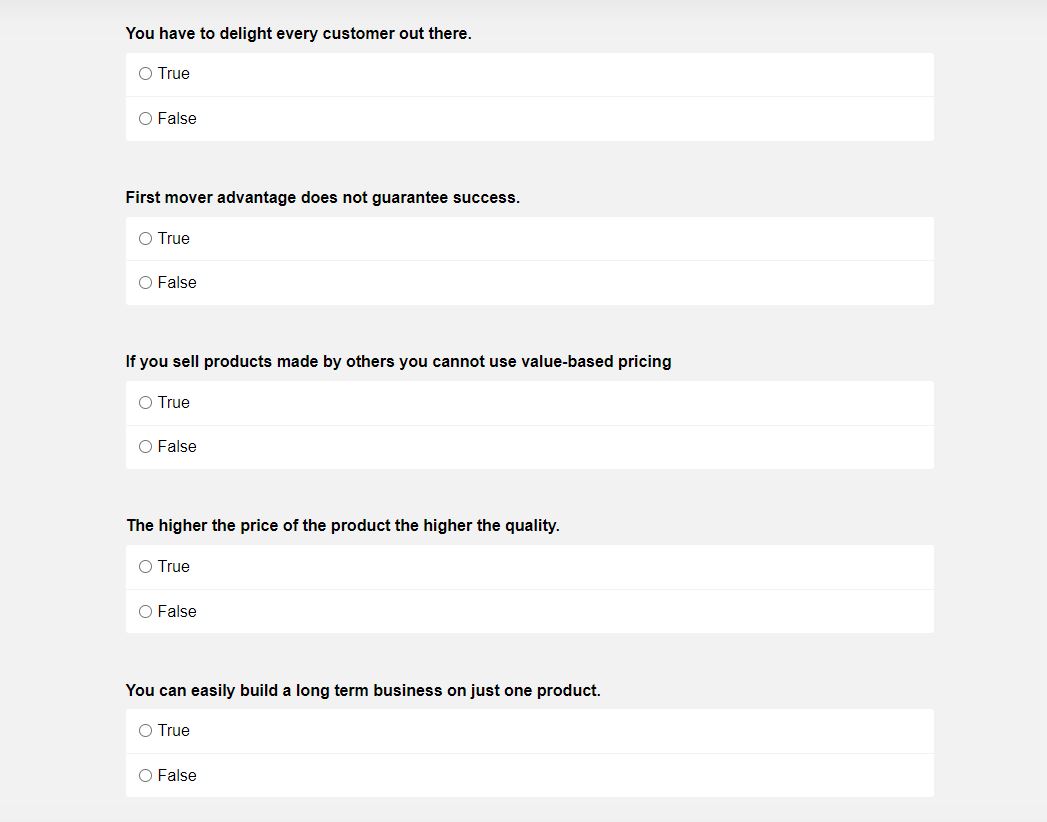Click 'True' label text under one-product question
1047x822 pixels.
point(173,731)
